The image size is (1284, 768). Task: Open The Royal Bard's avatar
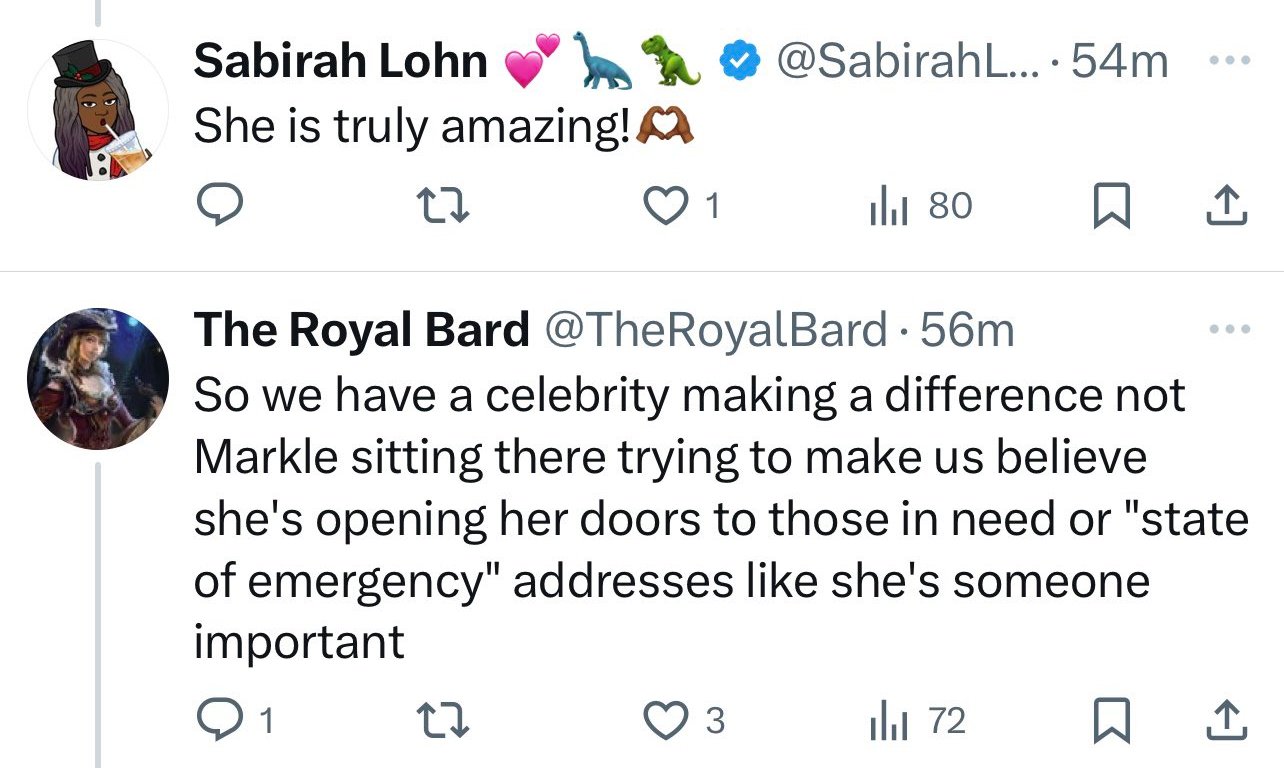[97, 378]
